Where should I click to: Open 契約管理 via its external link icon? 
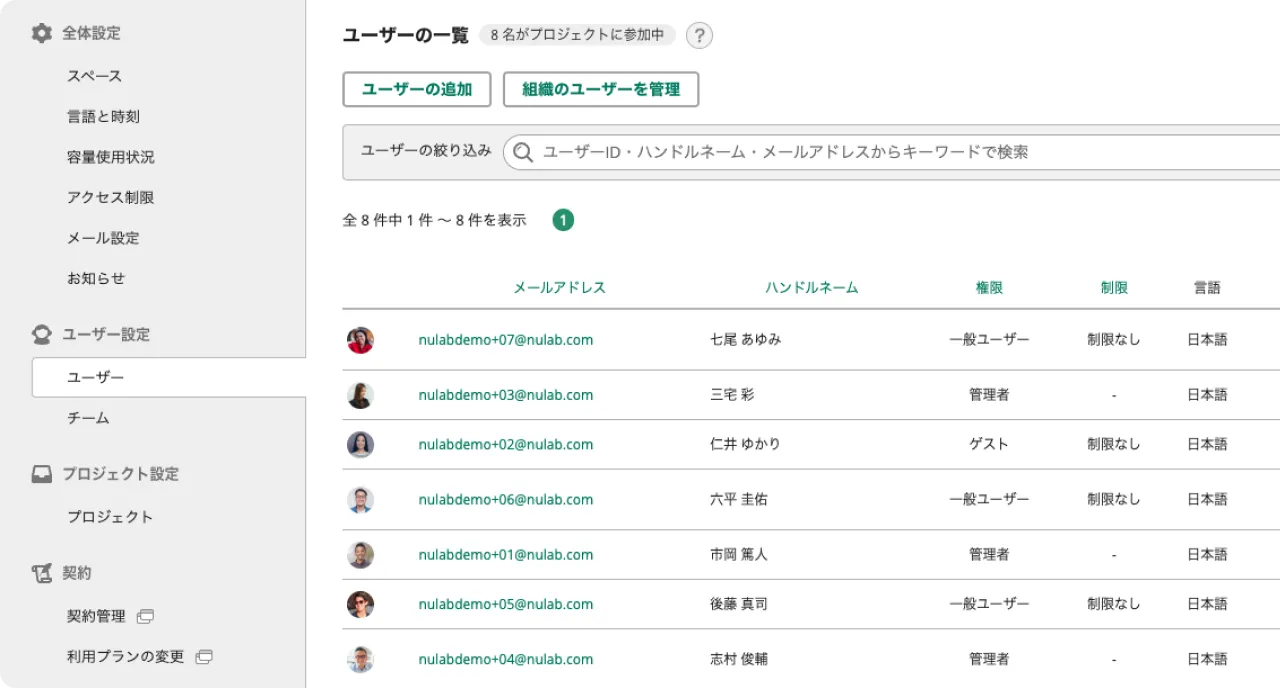(x=146, y=616)
